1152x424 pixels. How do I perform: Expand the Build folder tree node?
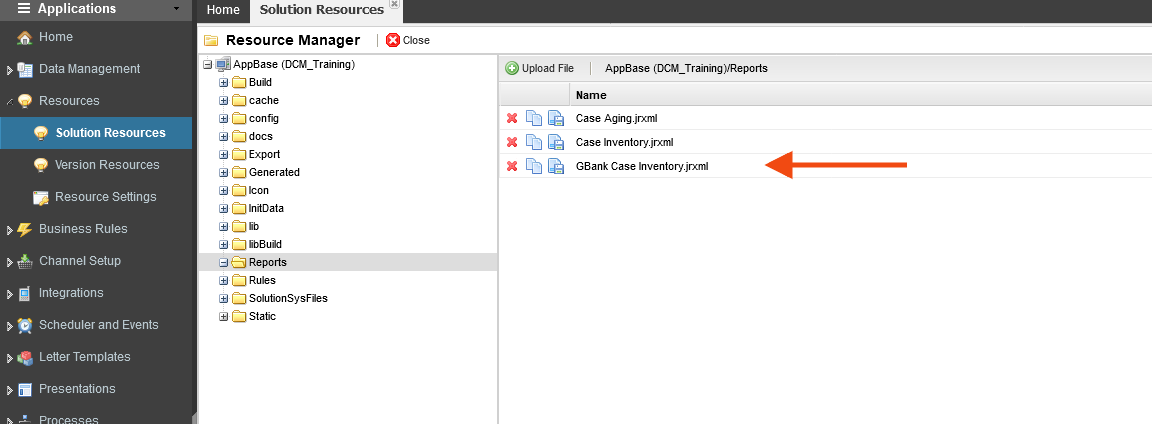coord(224,83)
